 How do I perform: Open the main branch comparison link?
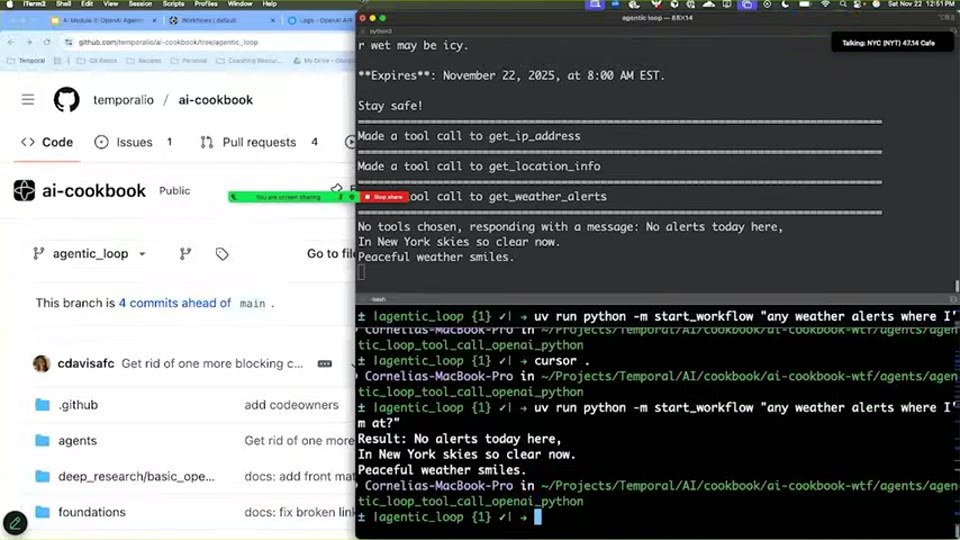click(252, 304)
